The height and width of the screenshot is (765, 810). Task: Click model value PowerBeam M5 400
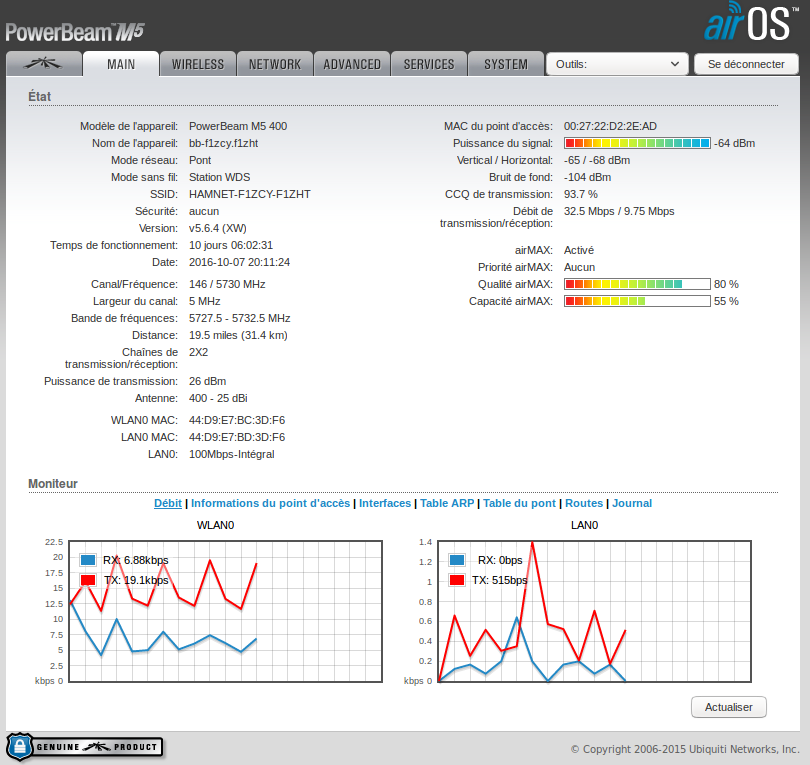tap(238, 126)
